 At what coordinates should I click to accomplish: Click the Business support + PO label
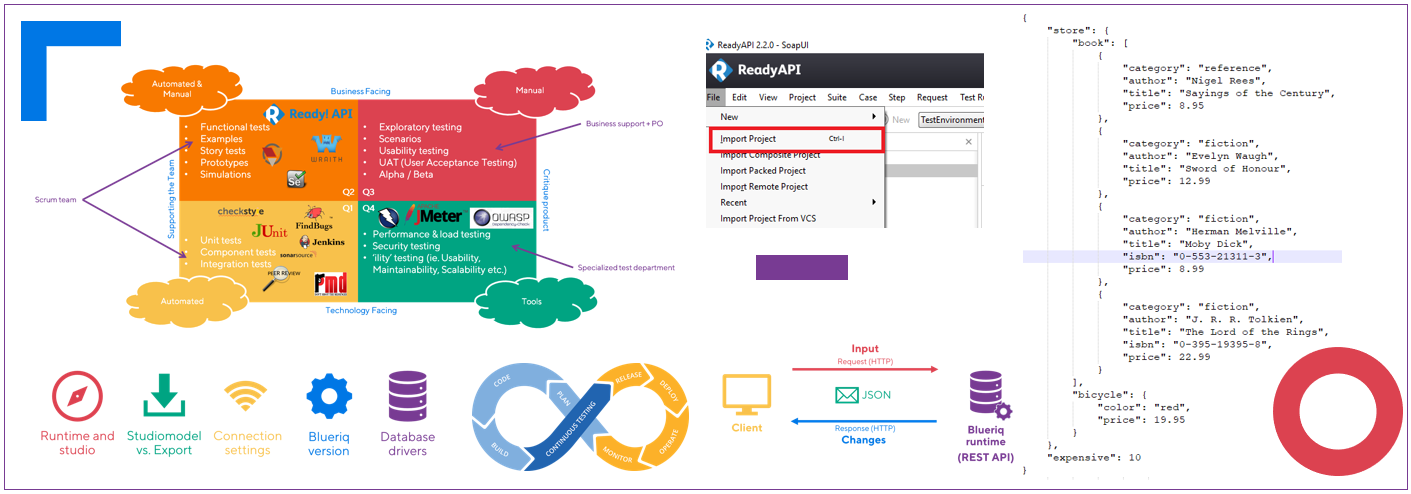[624, 123]
